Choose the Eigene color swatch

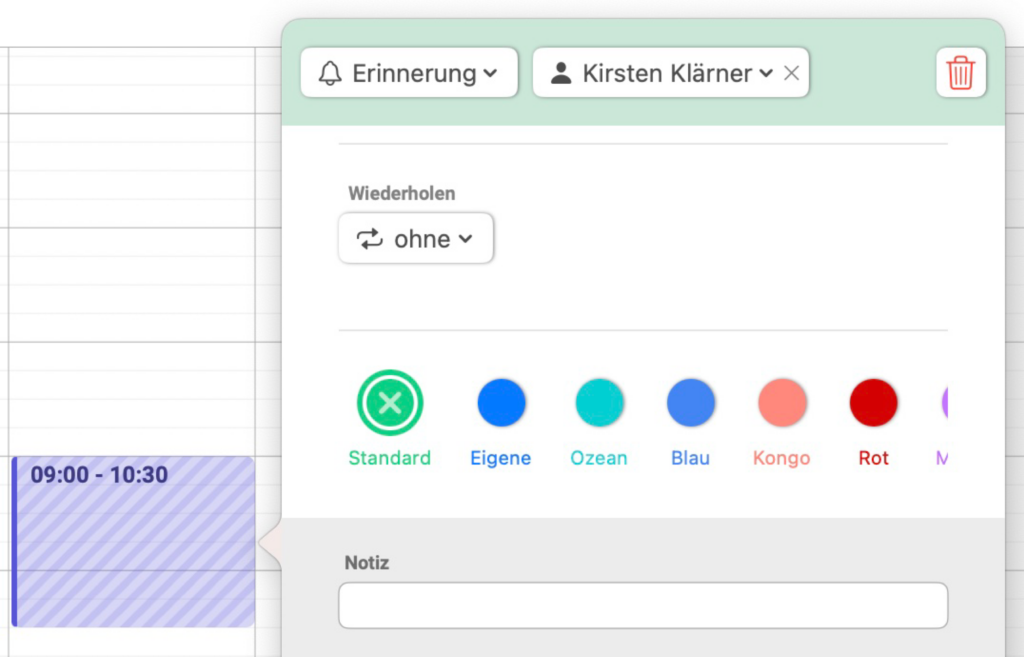click(501, 402)
